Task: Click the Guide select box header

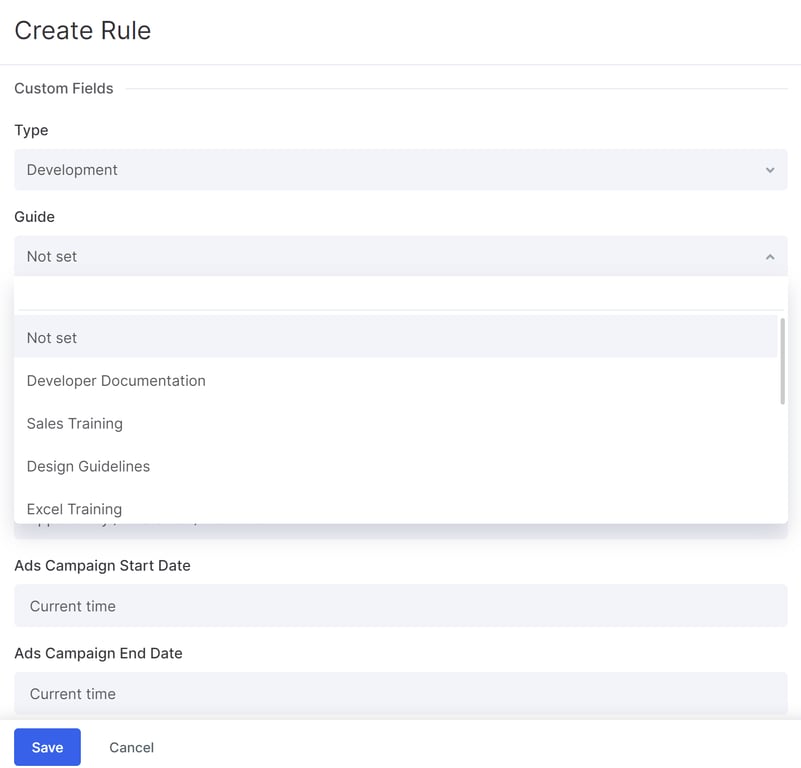Action: click(x=400, y=257)
